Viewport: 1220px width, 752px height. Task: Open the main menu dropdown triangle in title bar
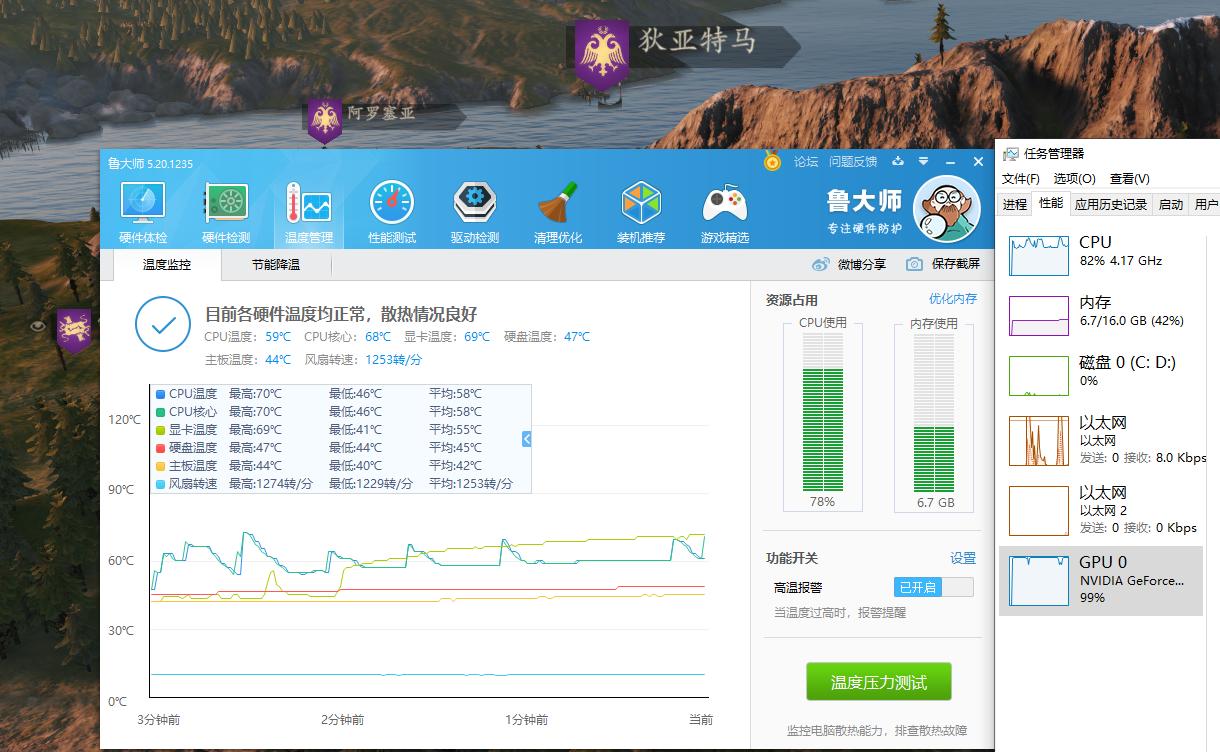924,161
